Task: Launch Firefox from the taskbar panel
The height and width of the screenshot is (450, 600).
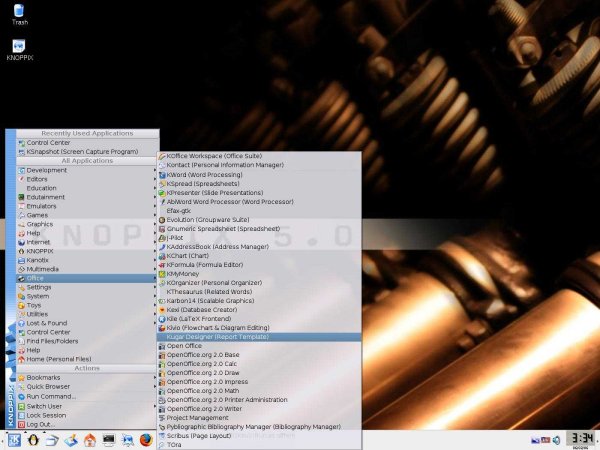Action: 146,439
